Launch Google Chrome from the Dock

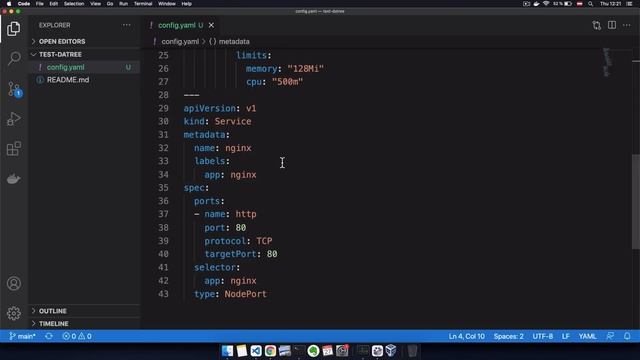click(x=270, y=351)
